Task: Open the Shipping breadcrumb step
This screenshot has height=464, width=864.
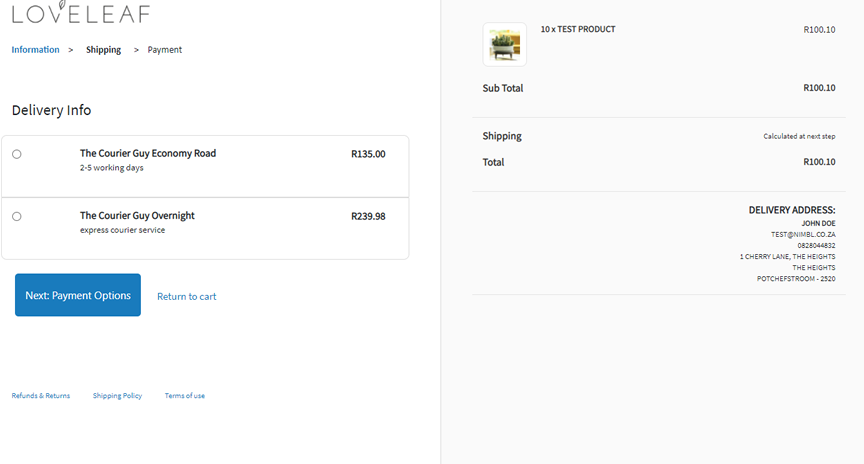Action: tap(103, 50)
